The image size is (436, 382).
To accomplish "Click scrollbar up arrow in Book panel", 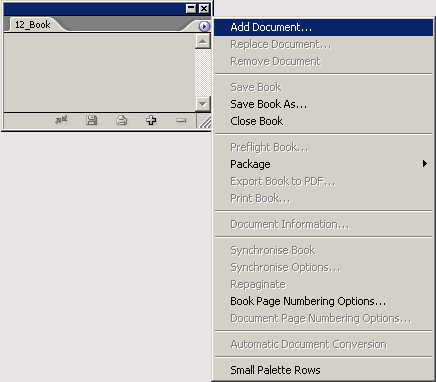I will [202, 41].
